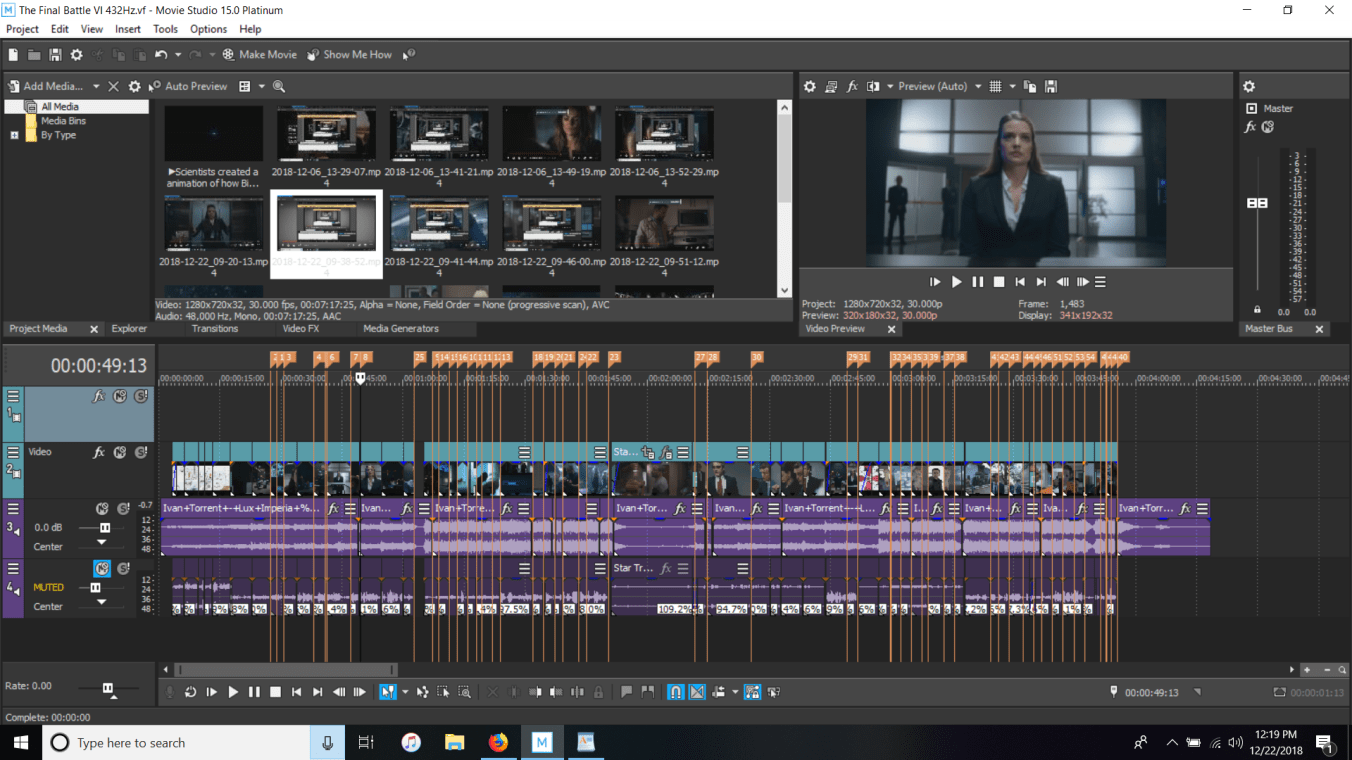Image resolution: width=1352 pixels, height=760 pixels.
Task: Click the track 3 volume slider handle
Action: click(x=105, y=528)
